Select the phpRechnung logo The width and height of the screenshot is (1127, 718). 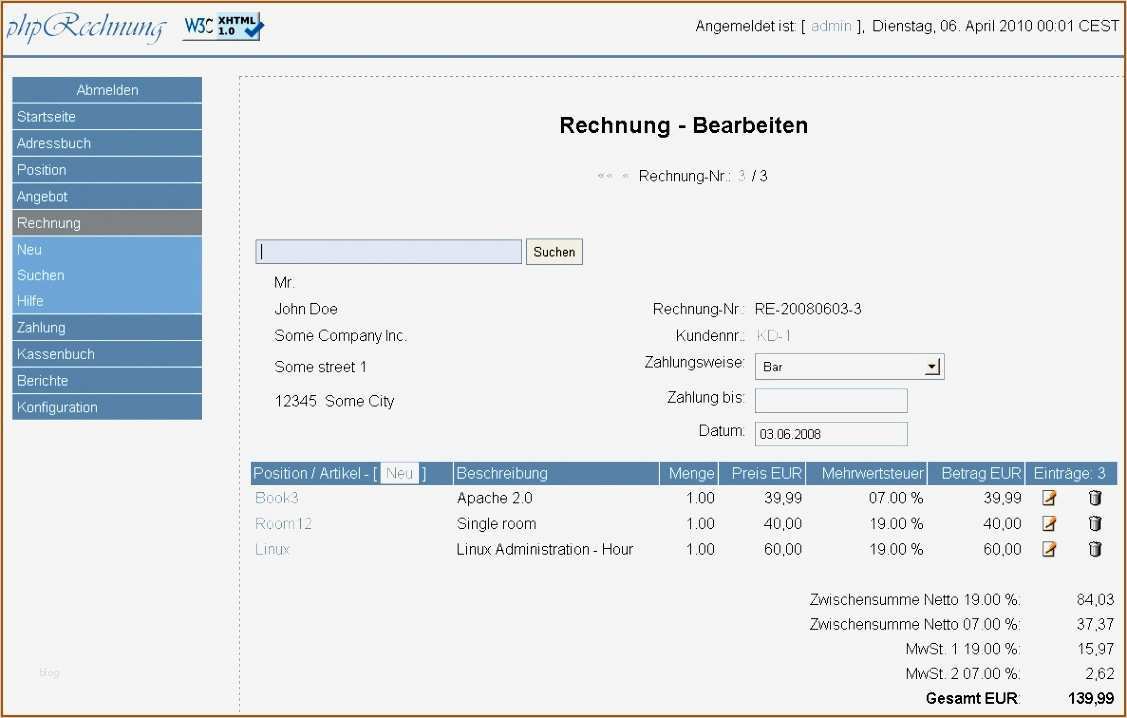click(85, 26)
